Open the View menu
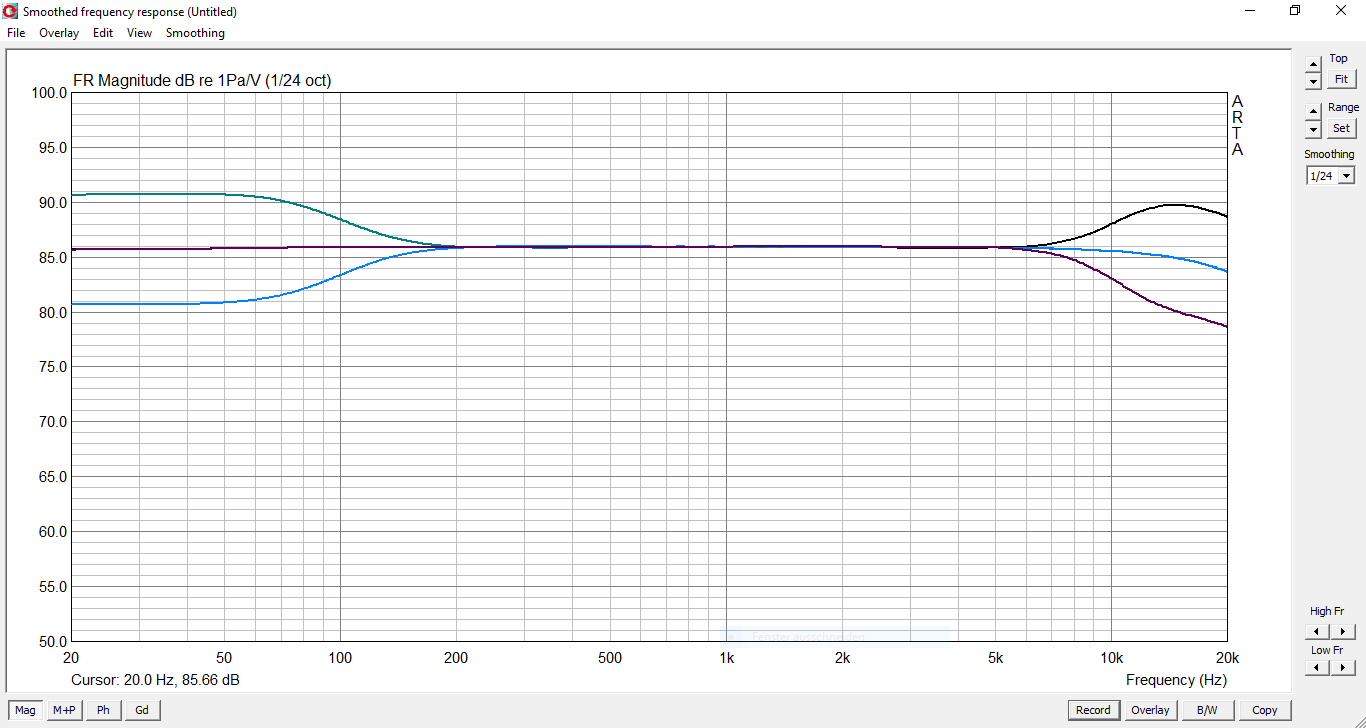This screenshot has height=728, width=1366. pos(139,33)
